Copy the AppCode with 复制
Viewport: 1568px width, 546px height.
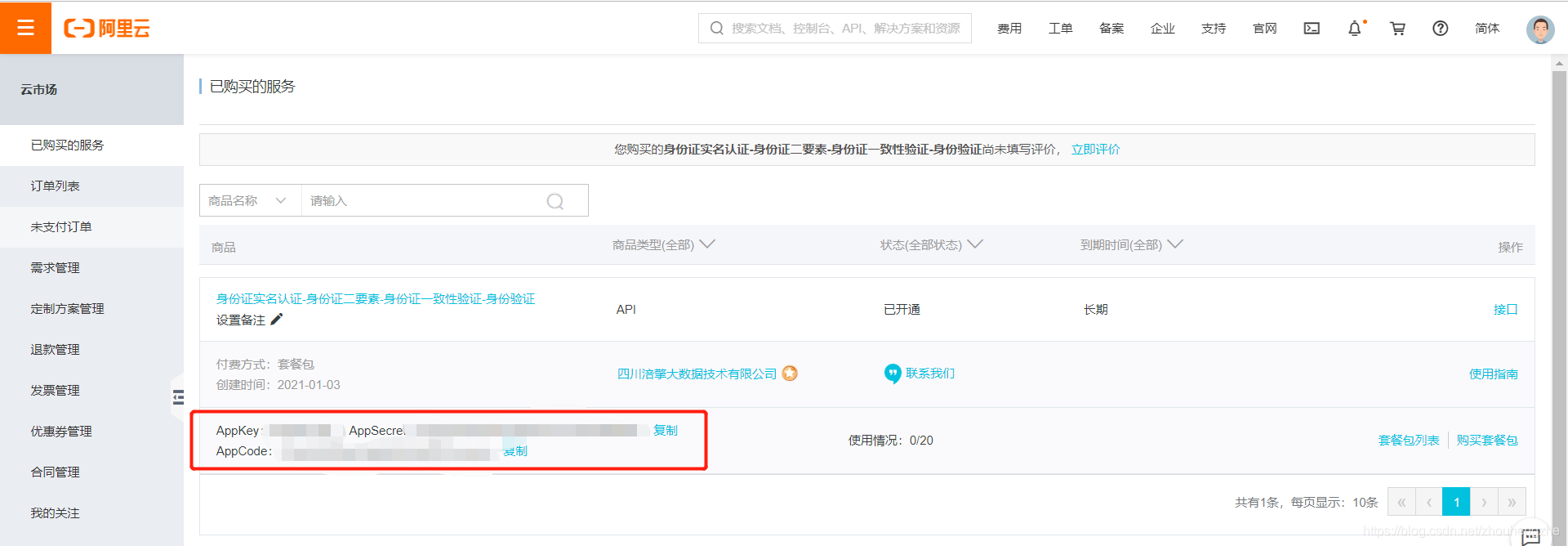click(x=515, y=451)
